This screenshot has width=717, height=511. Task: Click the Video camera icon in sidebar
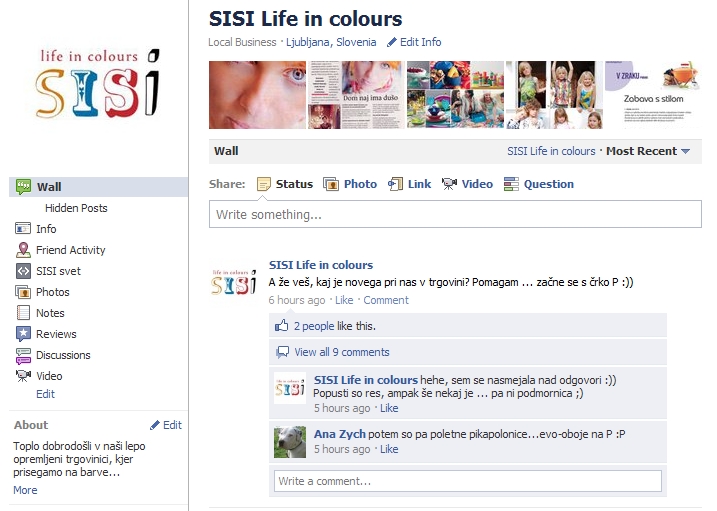click(23, 376)
